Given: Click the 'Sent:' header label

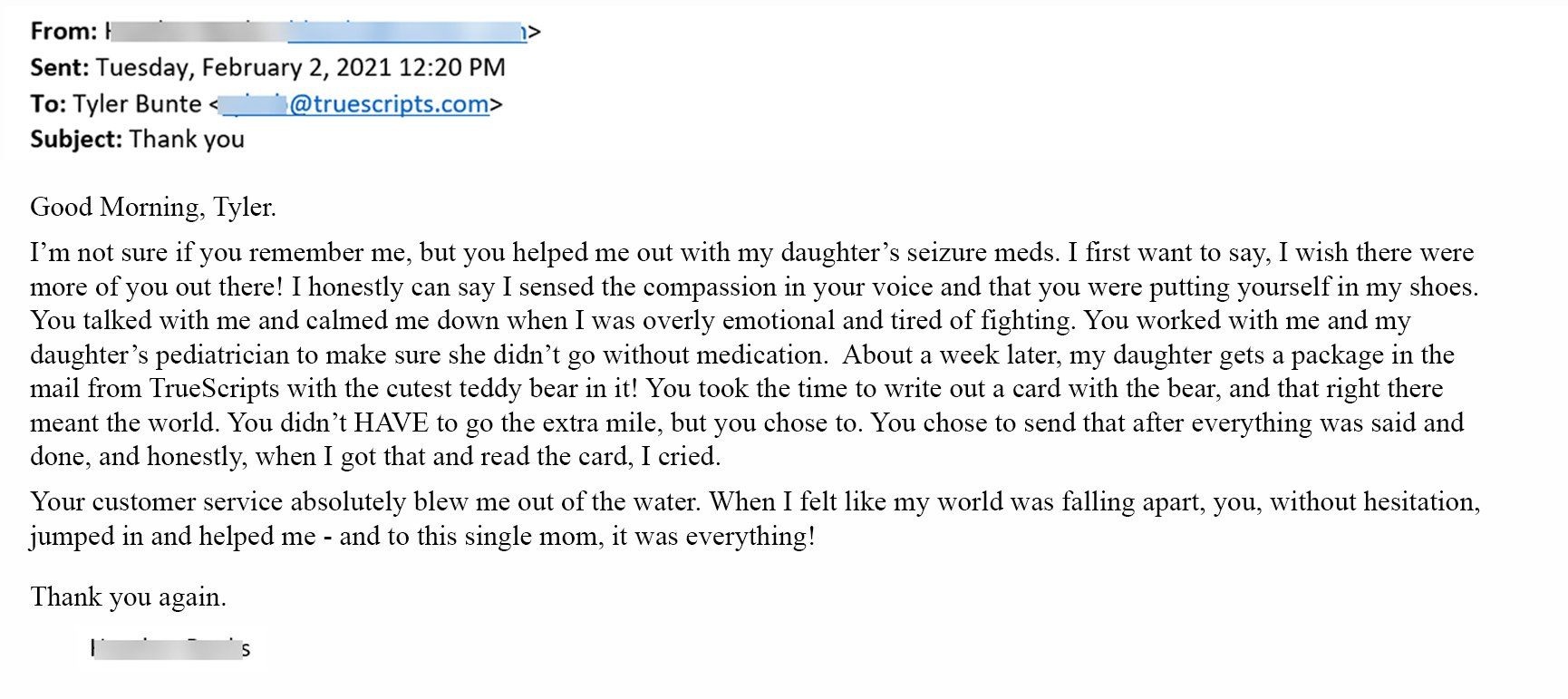Looking at the screenshot, I should 60,68.
